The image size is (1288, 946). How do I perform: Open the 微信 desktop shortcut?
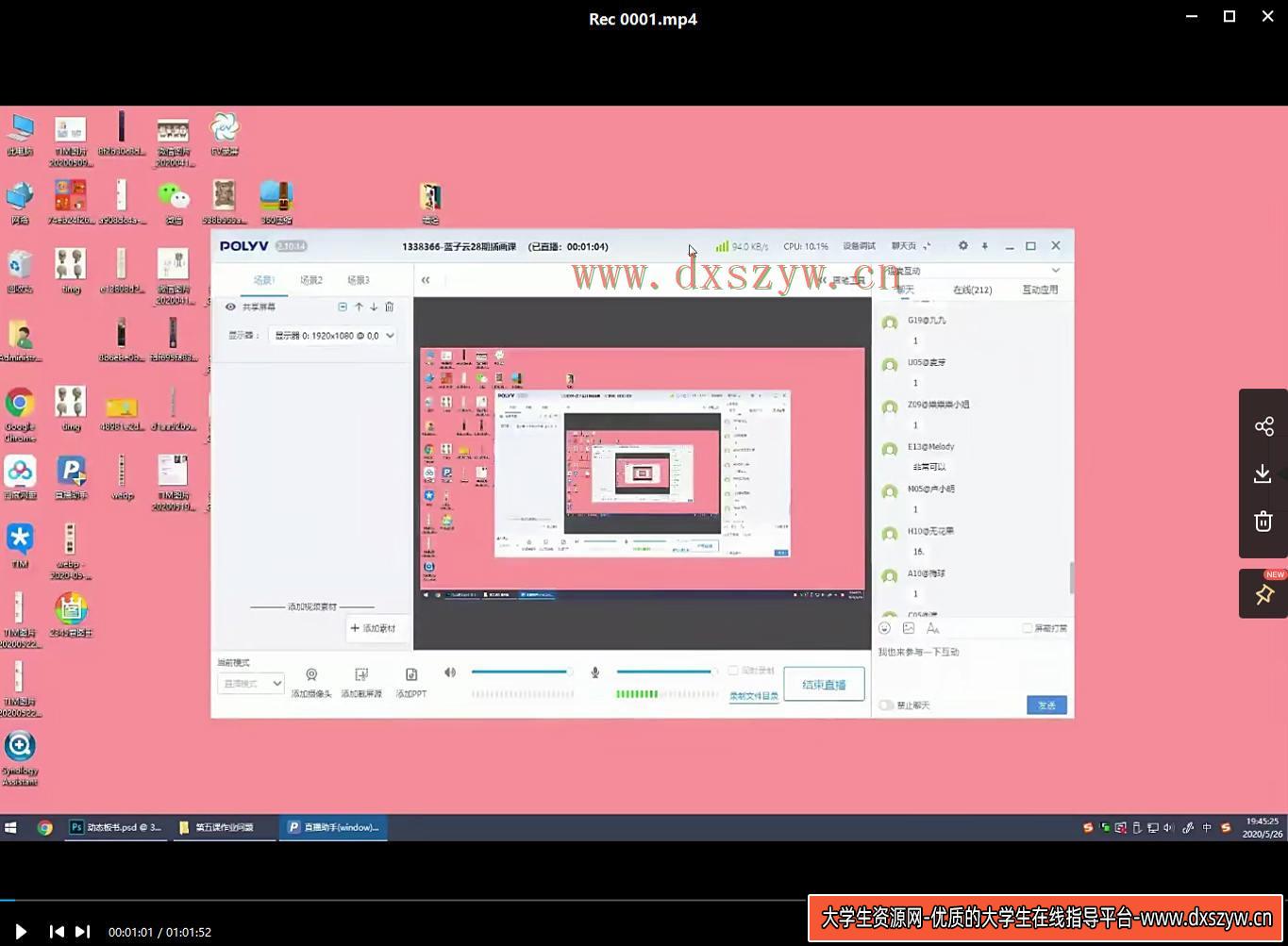click(174, 203)
